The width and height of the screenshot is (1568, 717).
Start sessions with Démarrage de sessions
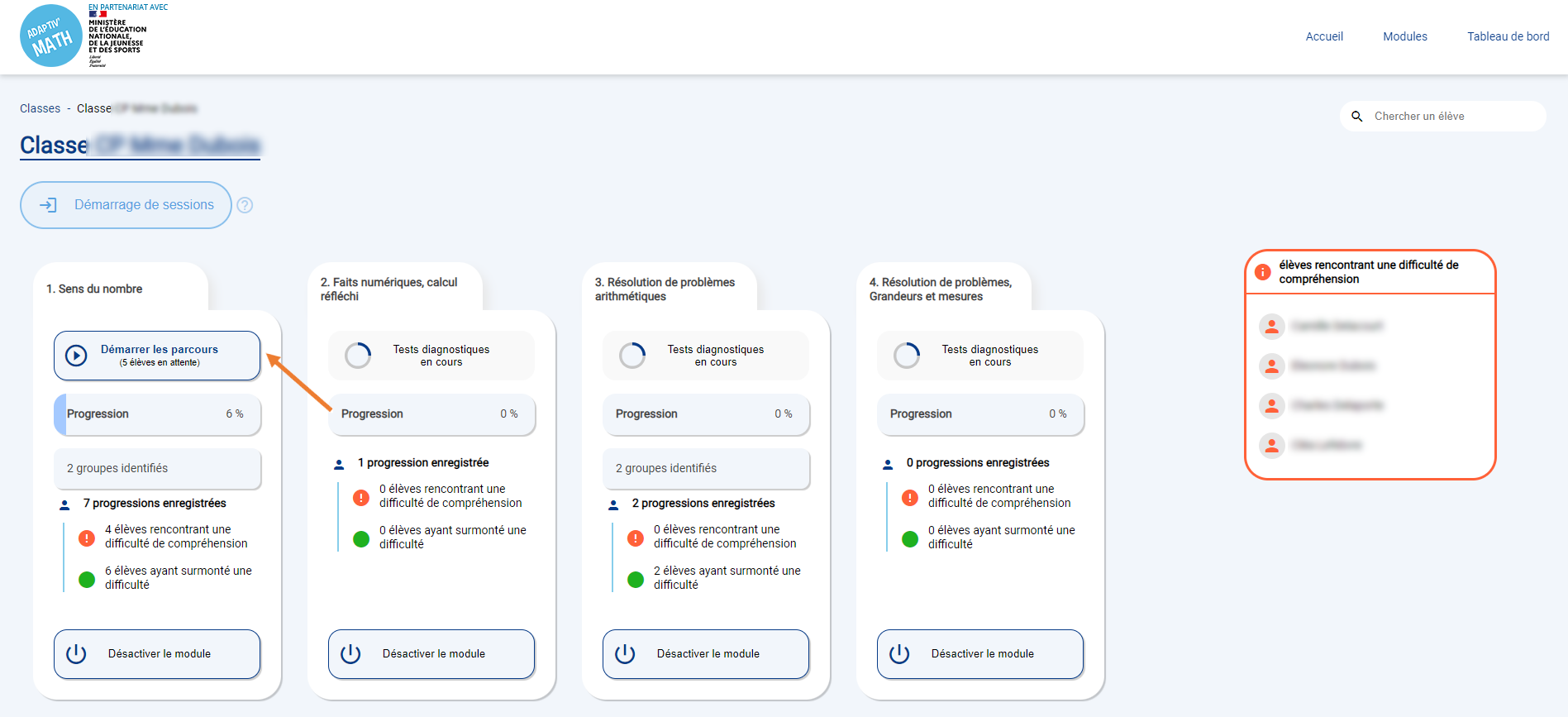126,205
